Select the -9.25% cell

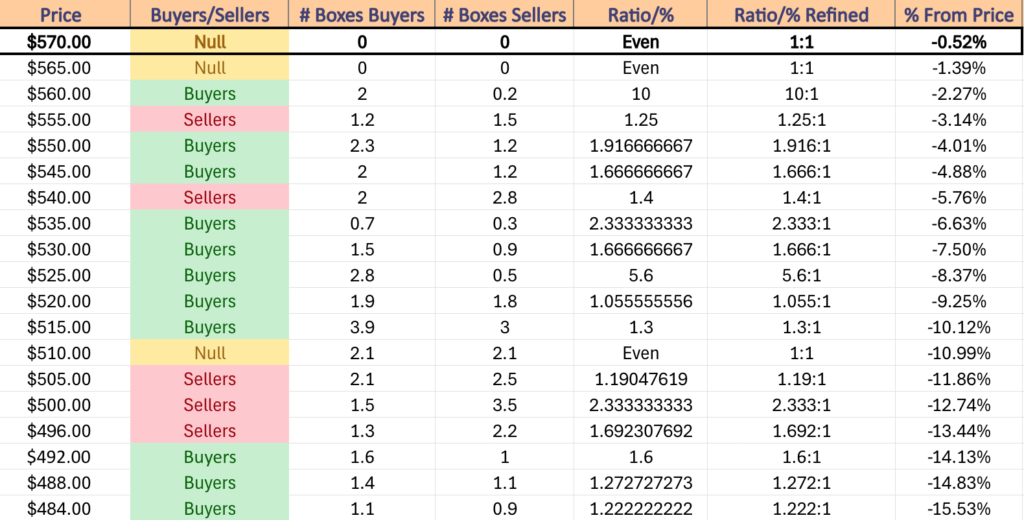[959, 301]
